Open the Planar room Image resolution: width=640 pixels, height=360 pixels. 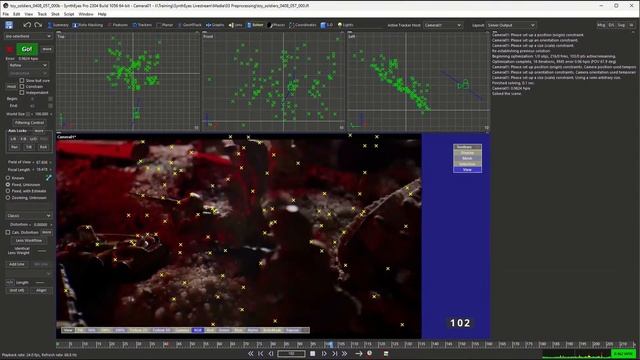[x=165, y=25]
